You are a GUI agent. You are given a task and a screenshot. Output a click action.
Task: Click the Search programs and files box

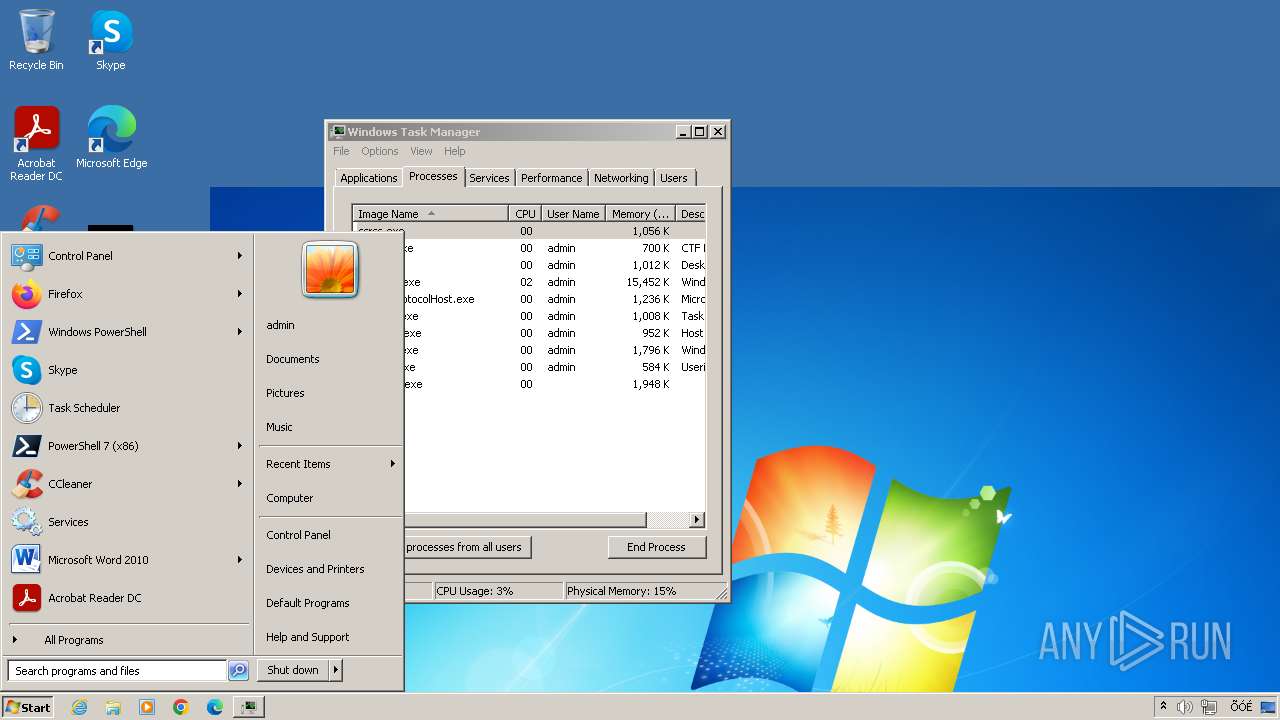pos(117,671)
